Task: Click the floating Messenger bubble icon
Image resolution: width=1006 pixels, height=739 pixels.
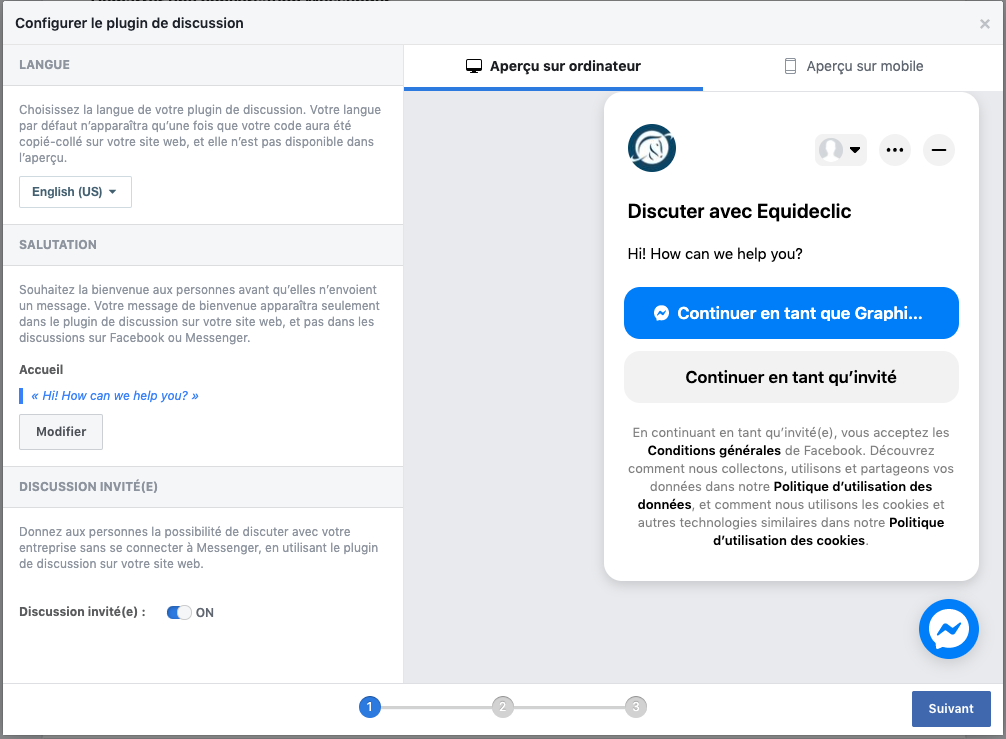Action: pos(948,629)
